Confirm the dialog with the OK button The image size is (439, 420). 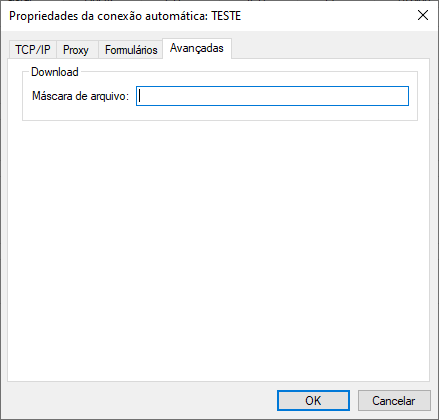tap(313, 400)
